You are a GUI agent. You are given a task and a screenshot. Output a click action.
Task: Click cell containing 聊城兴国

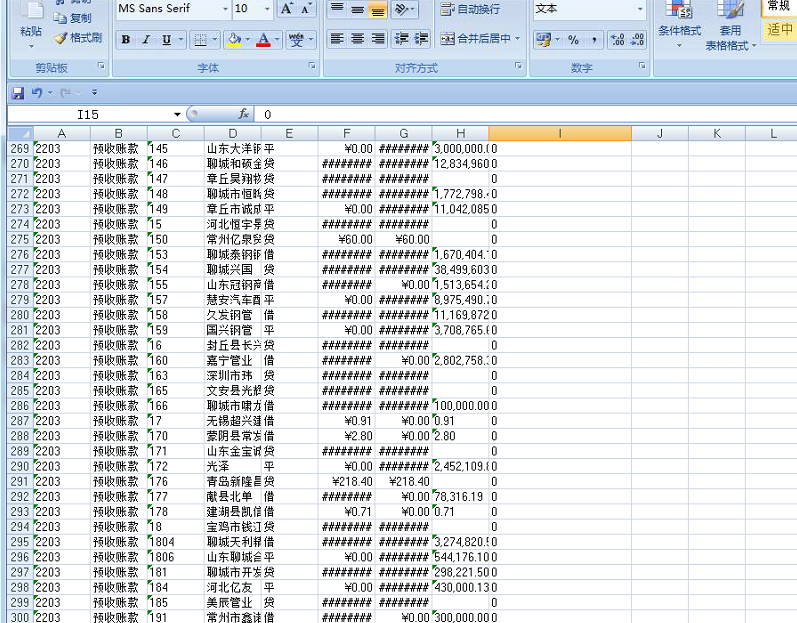coord(233,270)
